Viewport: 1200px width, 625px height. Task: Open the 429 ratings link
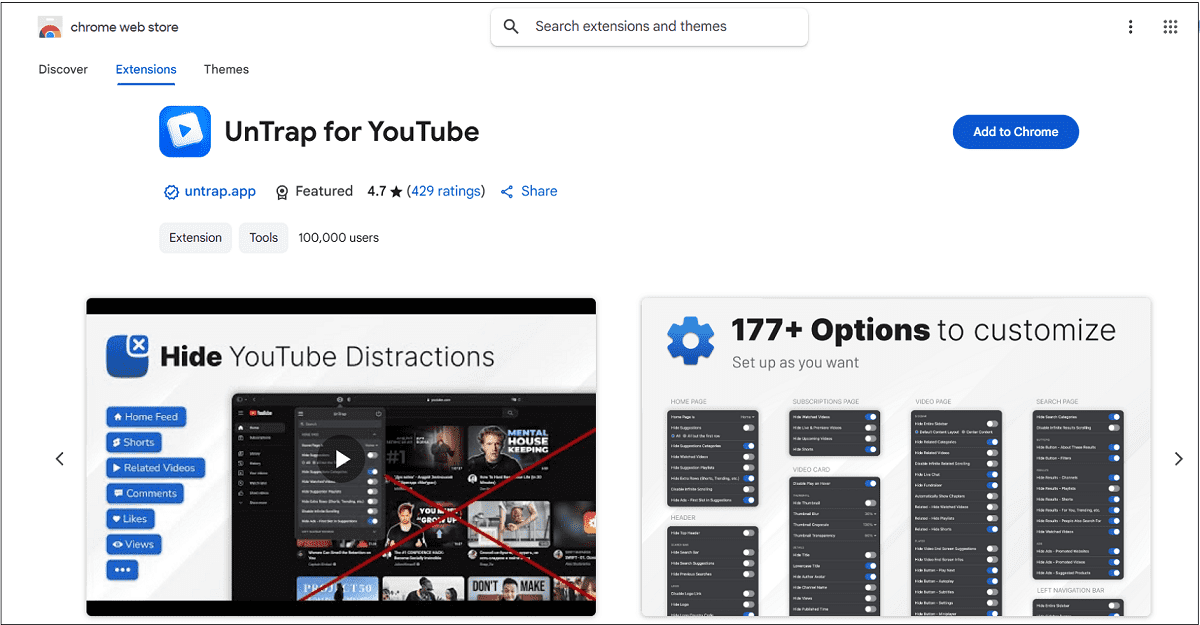pos(446,192)
